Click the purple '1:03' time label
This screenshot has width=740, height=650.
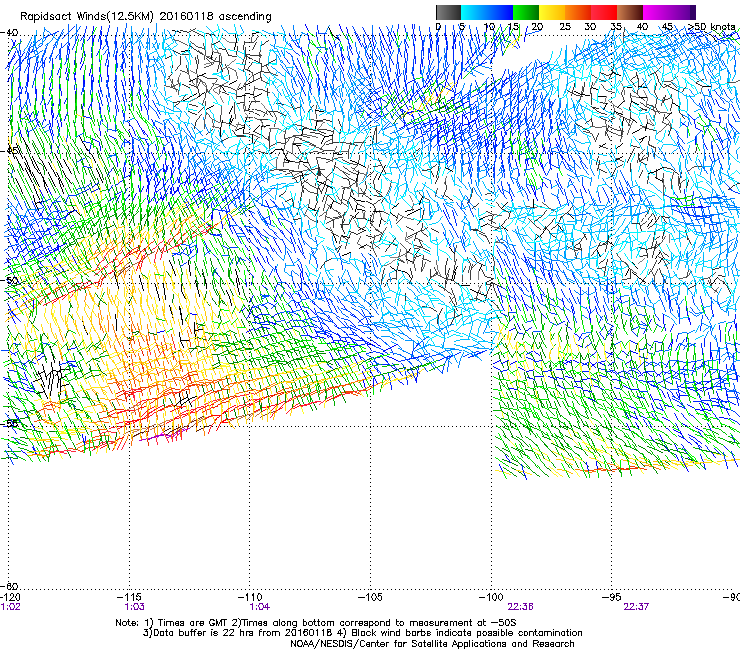(135, 607)
